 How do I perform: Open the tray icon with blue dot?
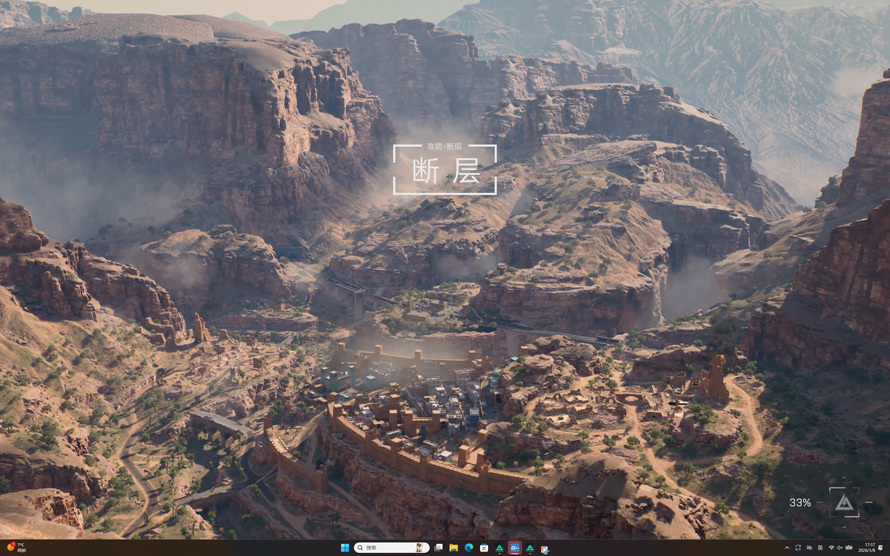[798, 548]
